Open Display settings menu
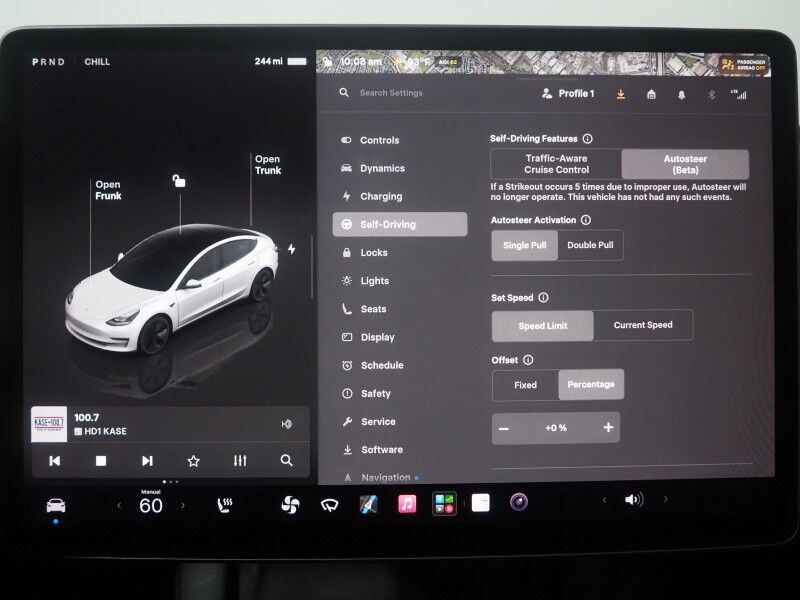This screenshot has height=600, width=800. click(400, 337)
